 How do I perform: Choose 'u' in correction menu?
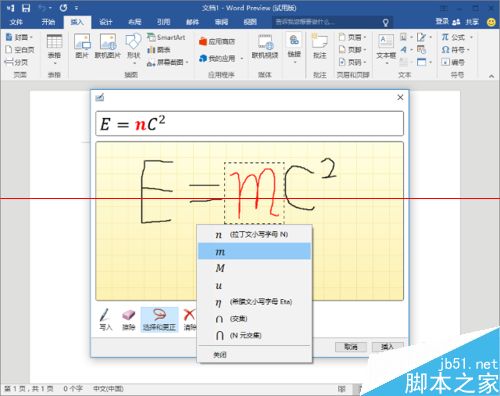tap(255, 285)
